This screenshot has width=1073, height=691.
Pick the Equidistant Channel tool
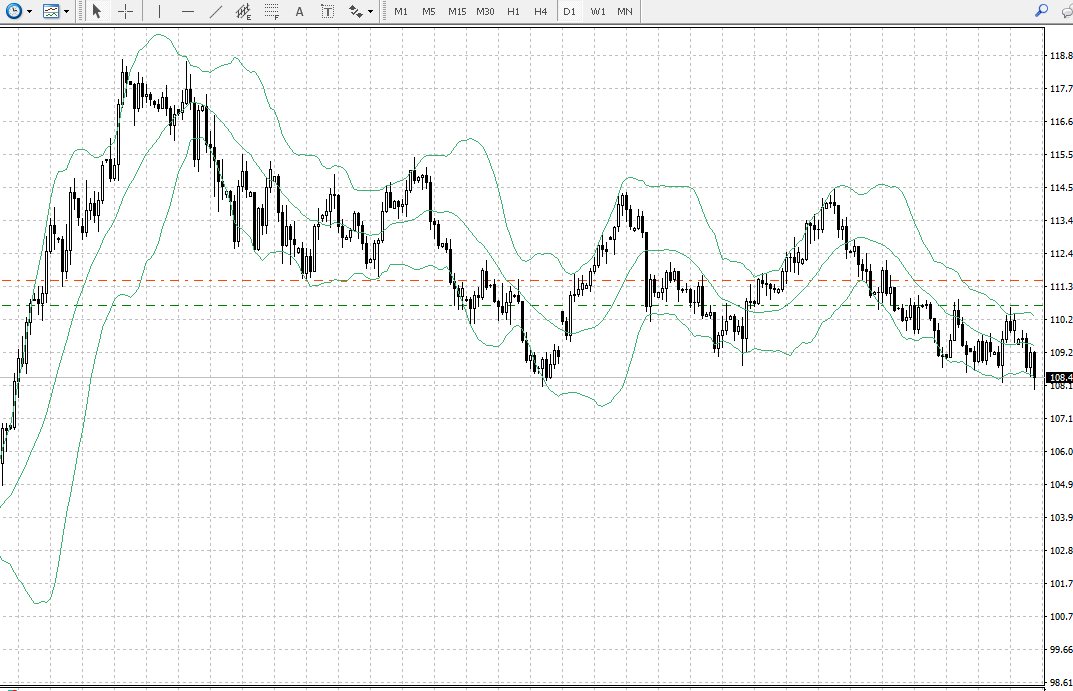pyautogui.click(x=244, y=11)
